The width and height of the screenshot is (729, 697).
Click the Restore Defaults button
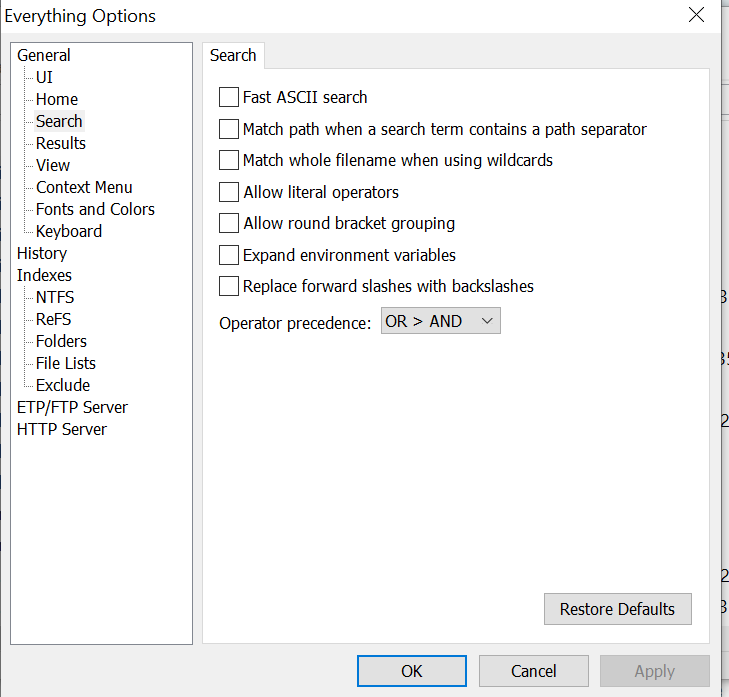click(617, 609)
